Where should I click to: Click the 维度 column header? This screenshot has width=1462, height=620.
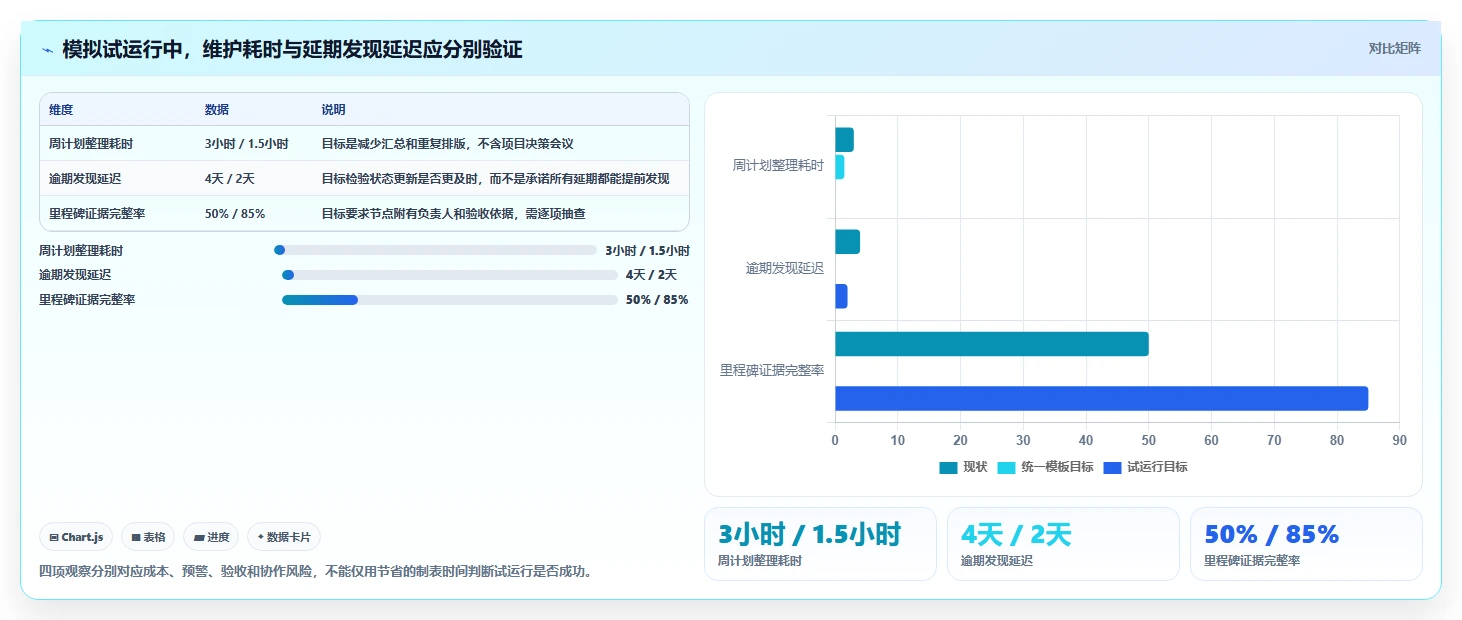(61, 110)
